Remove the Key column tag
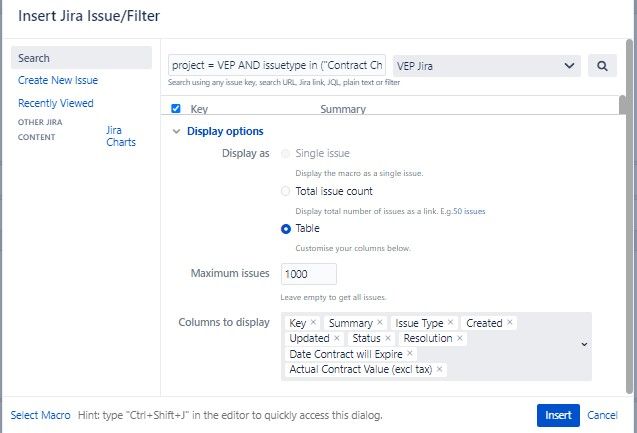 (313, 322)
